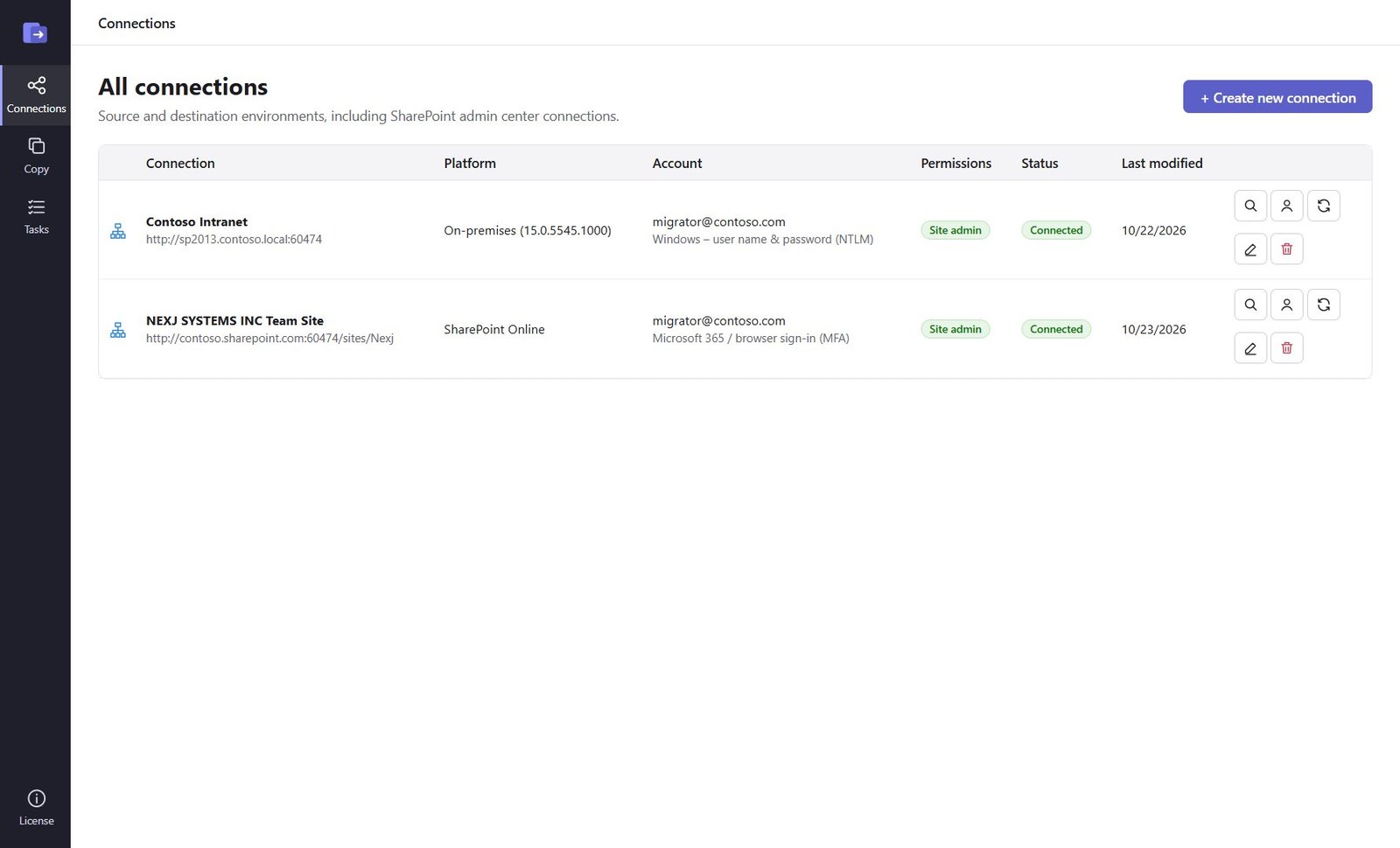Click the Connection column header
Screen dimensions: 1400x848
[x=180, y=163]
